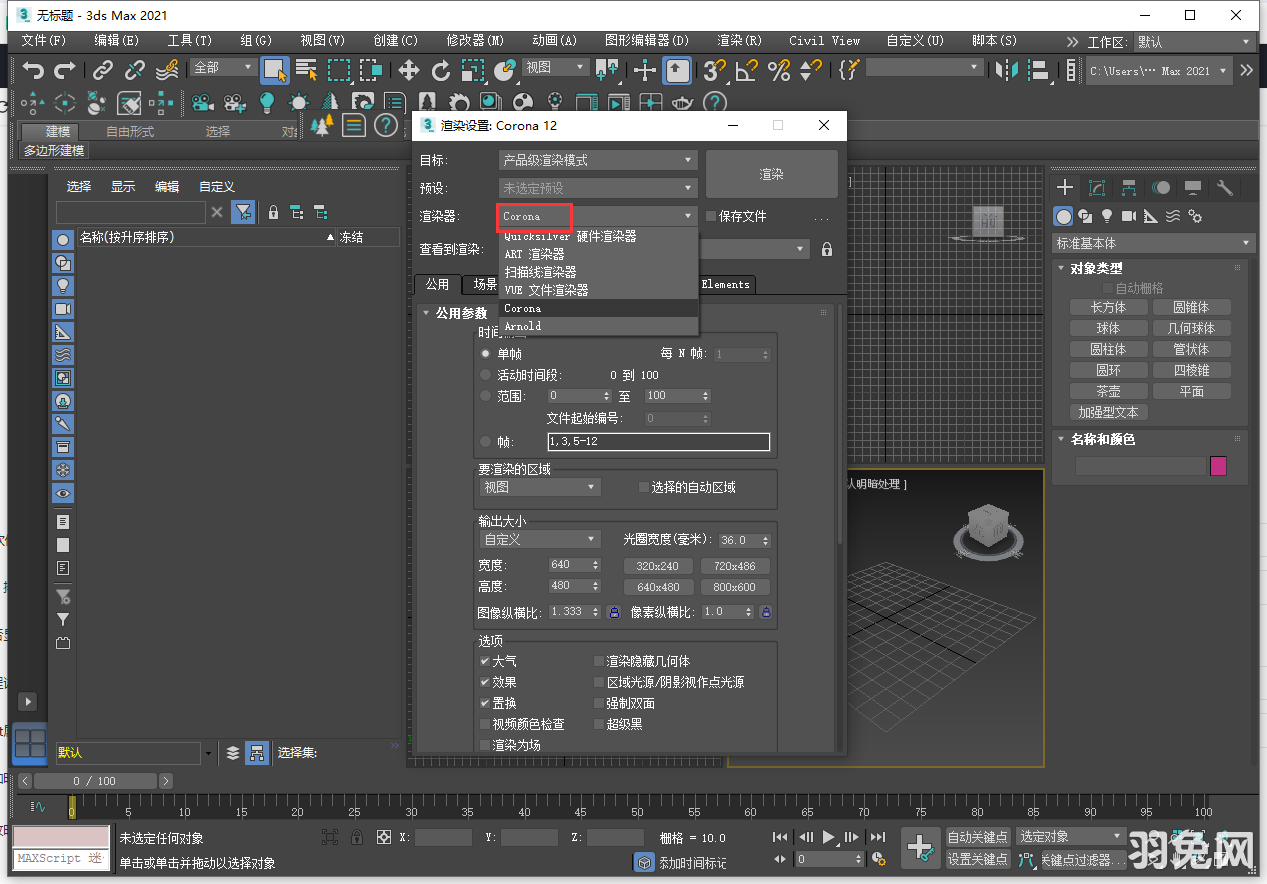Image resolution: width=1267 pixels, height=884 pixels.
Task: Expand the 标准基本体 dropdown
Action: tap(1153, 243)
